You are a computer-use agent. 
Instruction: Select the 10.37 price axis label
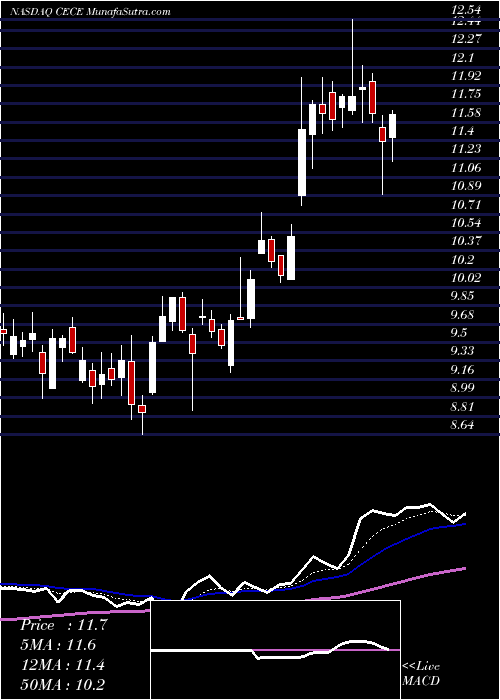tap(466, 241)
